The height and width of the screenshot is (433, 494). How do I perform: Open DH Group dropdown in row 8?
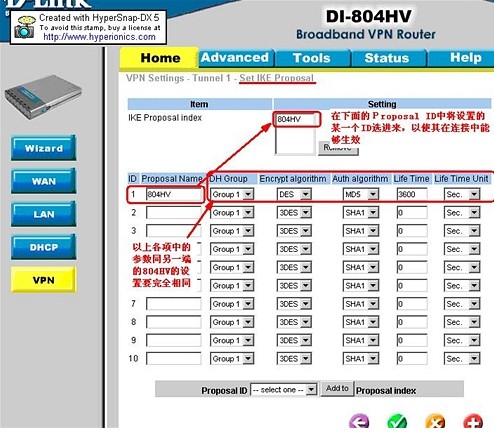point(232,322)
